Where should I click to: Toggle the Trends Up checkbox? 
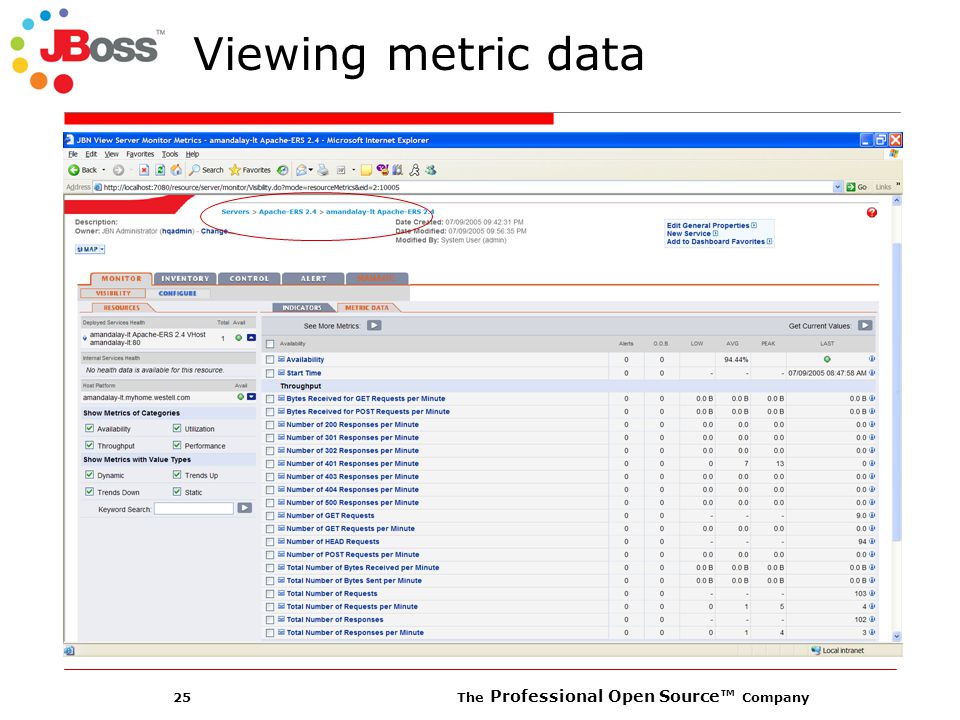(x=177, y=474)
